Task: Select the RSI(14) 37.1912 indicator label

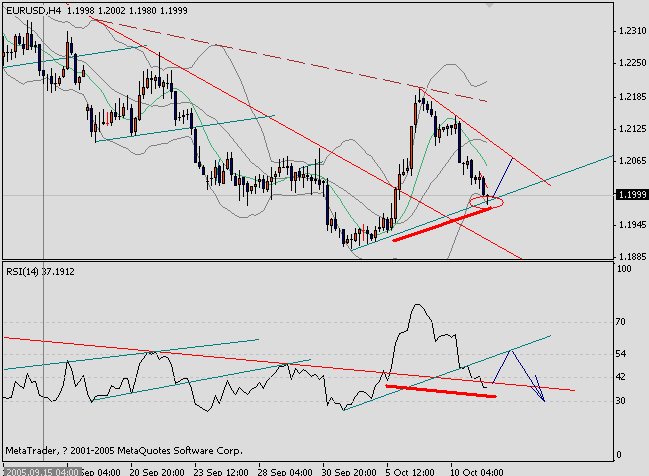Action: (40, 272)
